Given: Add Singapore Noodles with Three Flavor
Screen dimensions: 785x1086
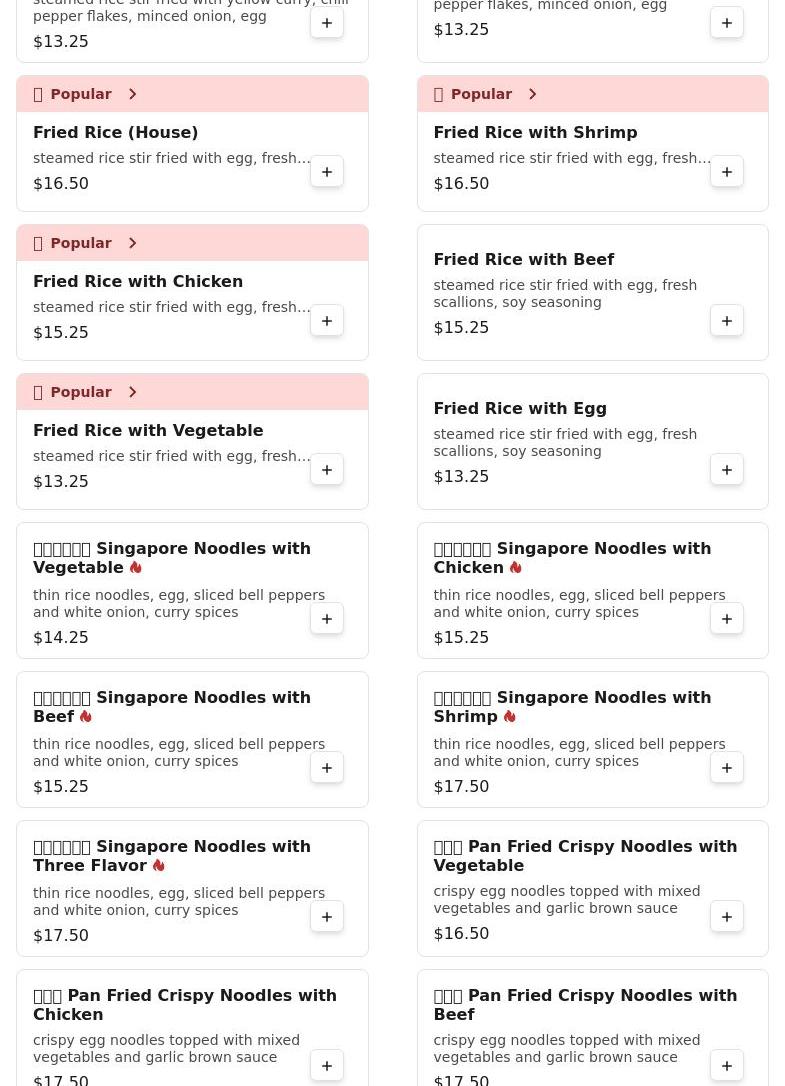Looking at the screenshot, I should click(x=327, y=917).
